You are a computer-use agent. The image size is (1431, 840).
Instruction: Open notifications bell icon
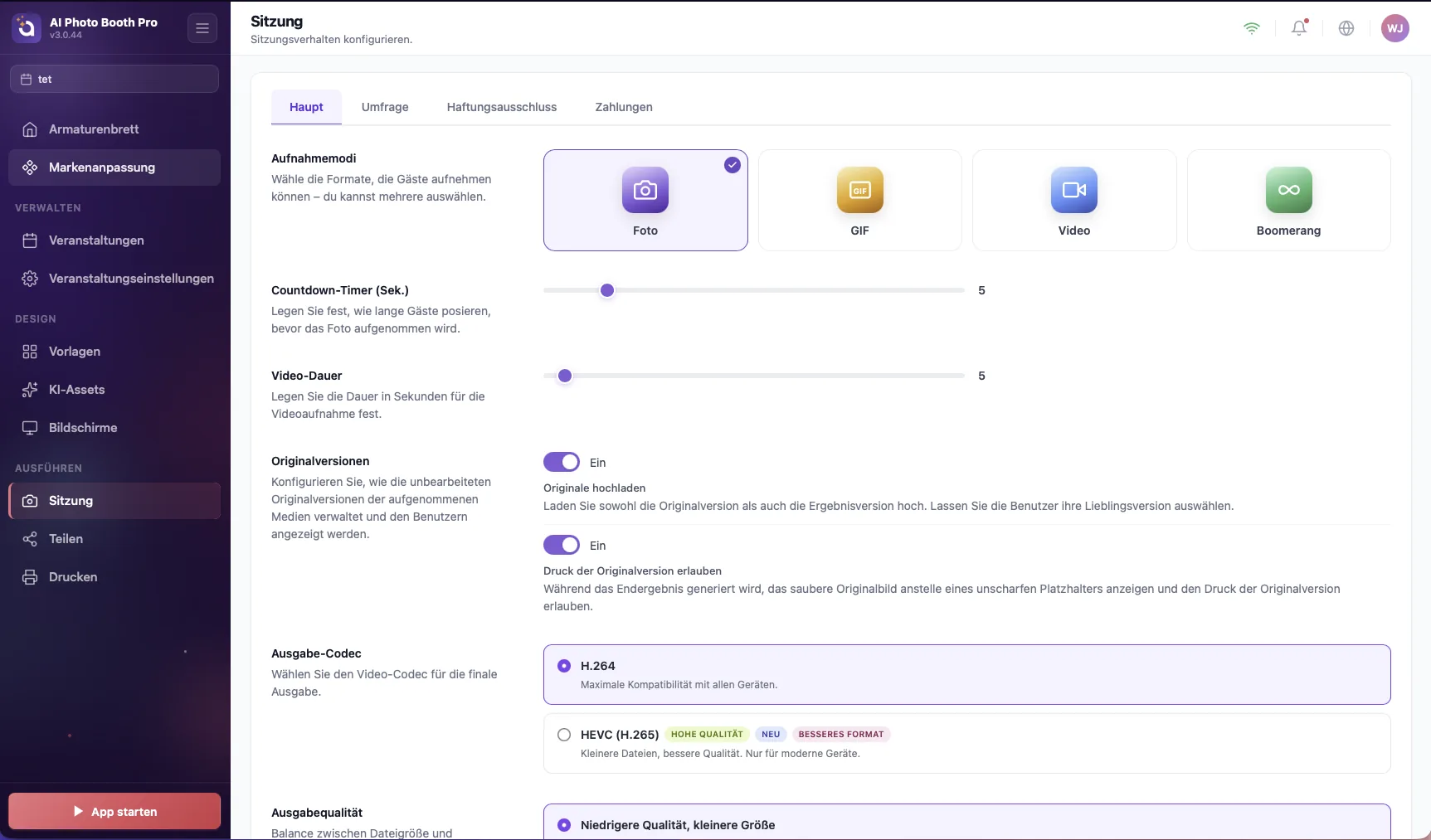pos(1299,28)
